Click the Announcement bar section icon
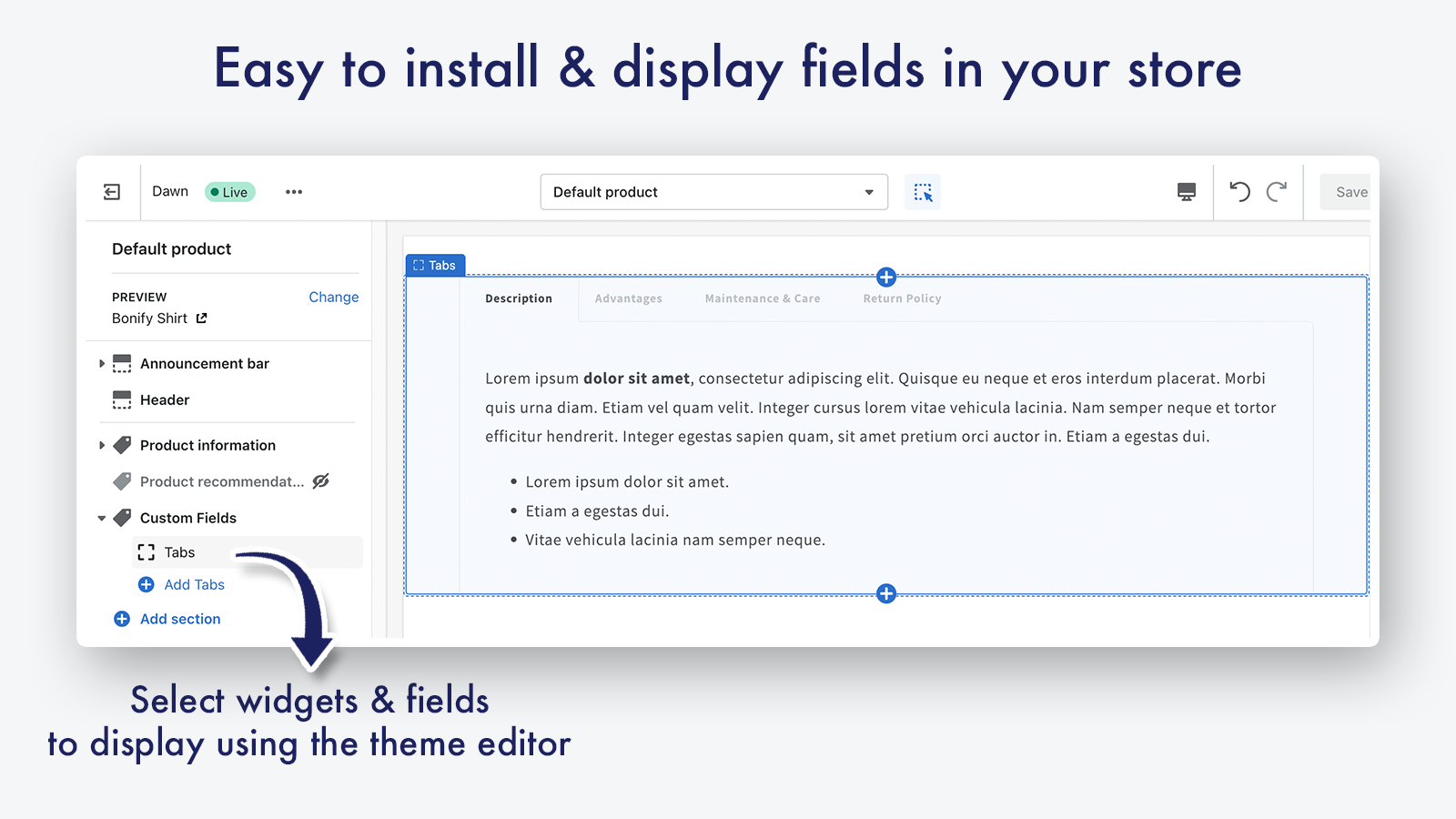1456x819 pixels. [122, 363]
